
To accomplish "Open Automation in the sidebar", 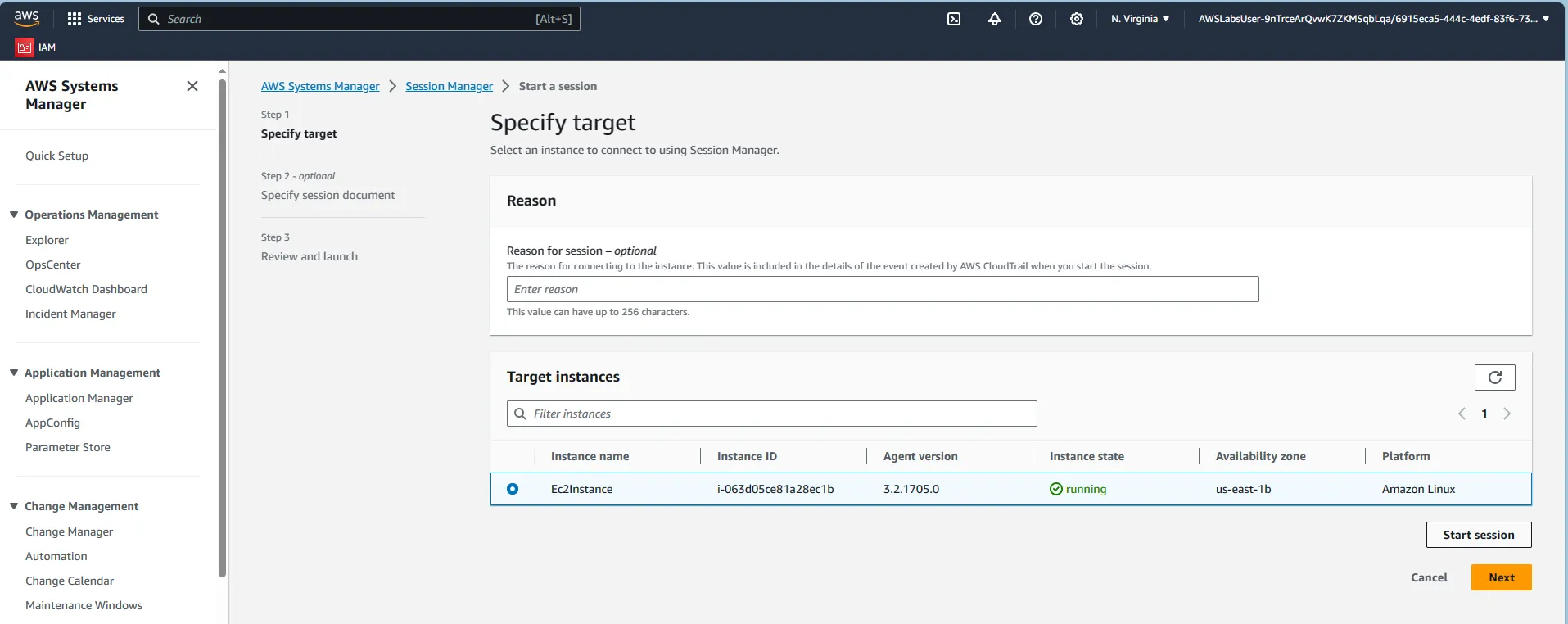I will point(56,556).
